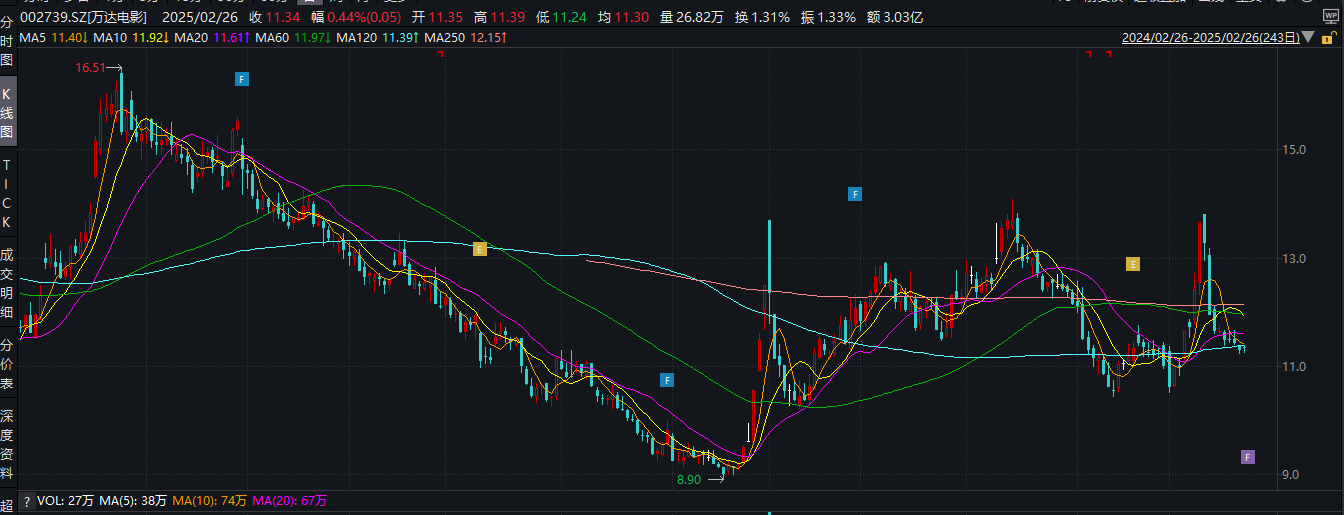Open the 分价表 sidebar tab
This screenshot has height=515, width=1344.
(x=7, y=361)
